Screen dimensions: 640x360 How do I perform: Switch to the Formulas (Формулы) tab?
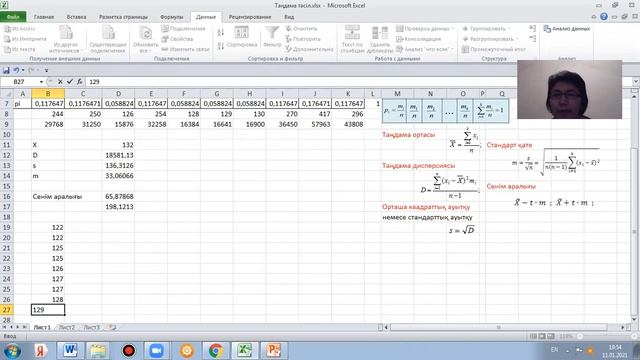pos(171,17)
